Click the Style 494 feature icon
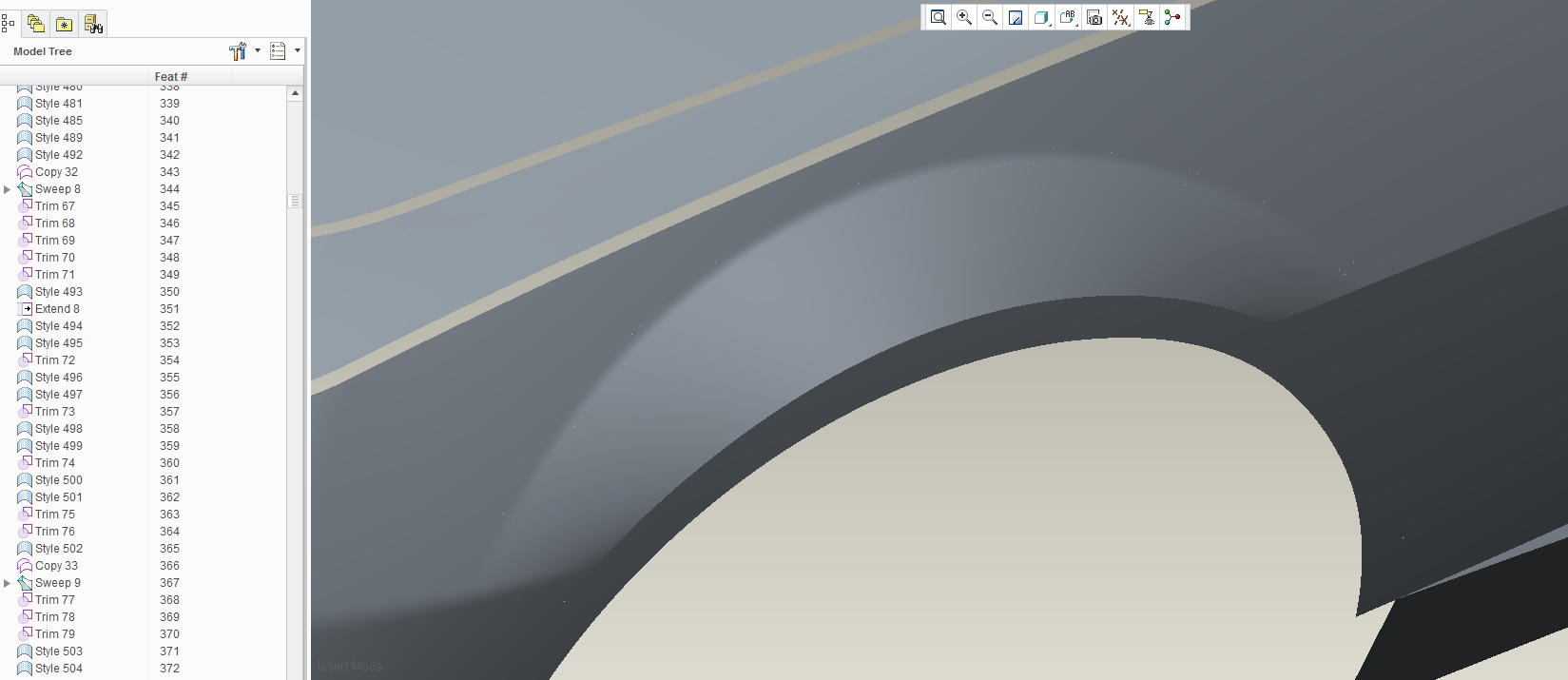Image resolution: width=1568 pixels, height=680 pixels. pyautogui.click(x=25, y=326)
